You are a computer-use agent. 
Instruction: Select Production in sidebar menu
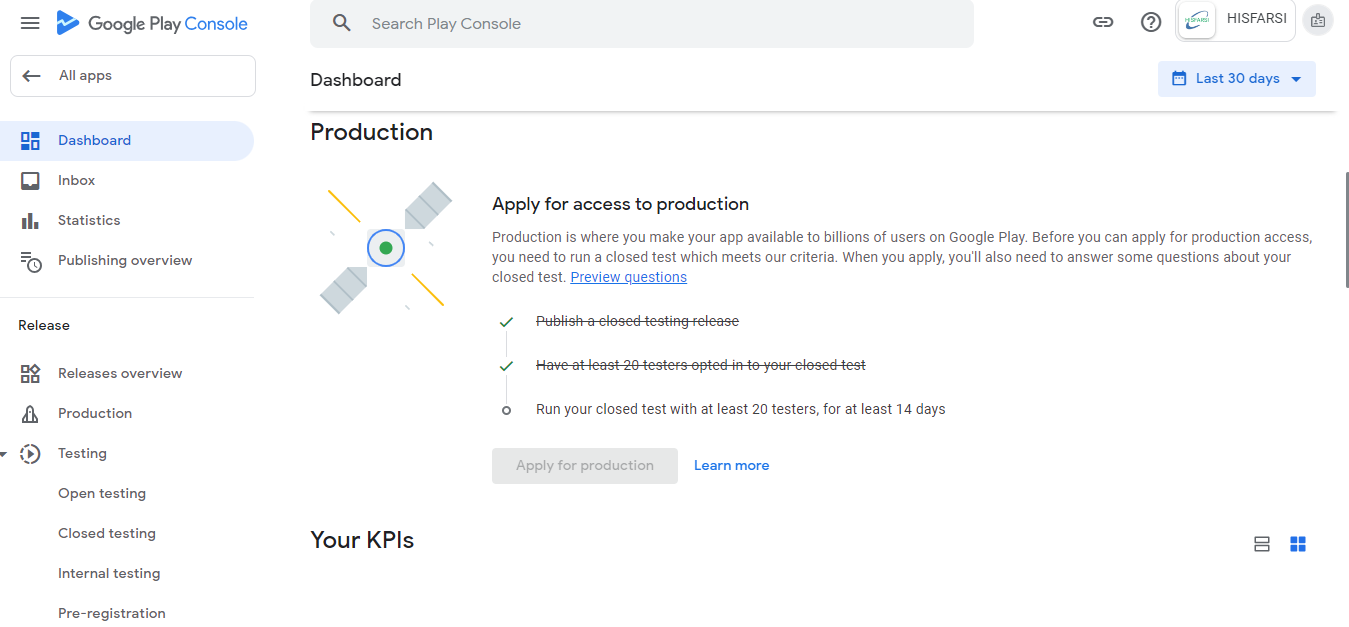(127, 414)
